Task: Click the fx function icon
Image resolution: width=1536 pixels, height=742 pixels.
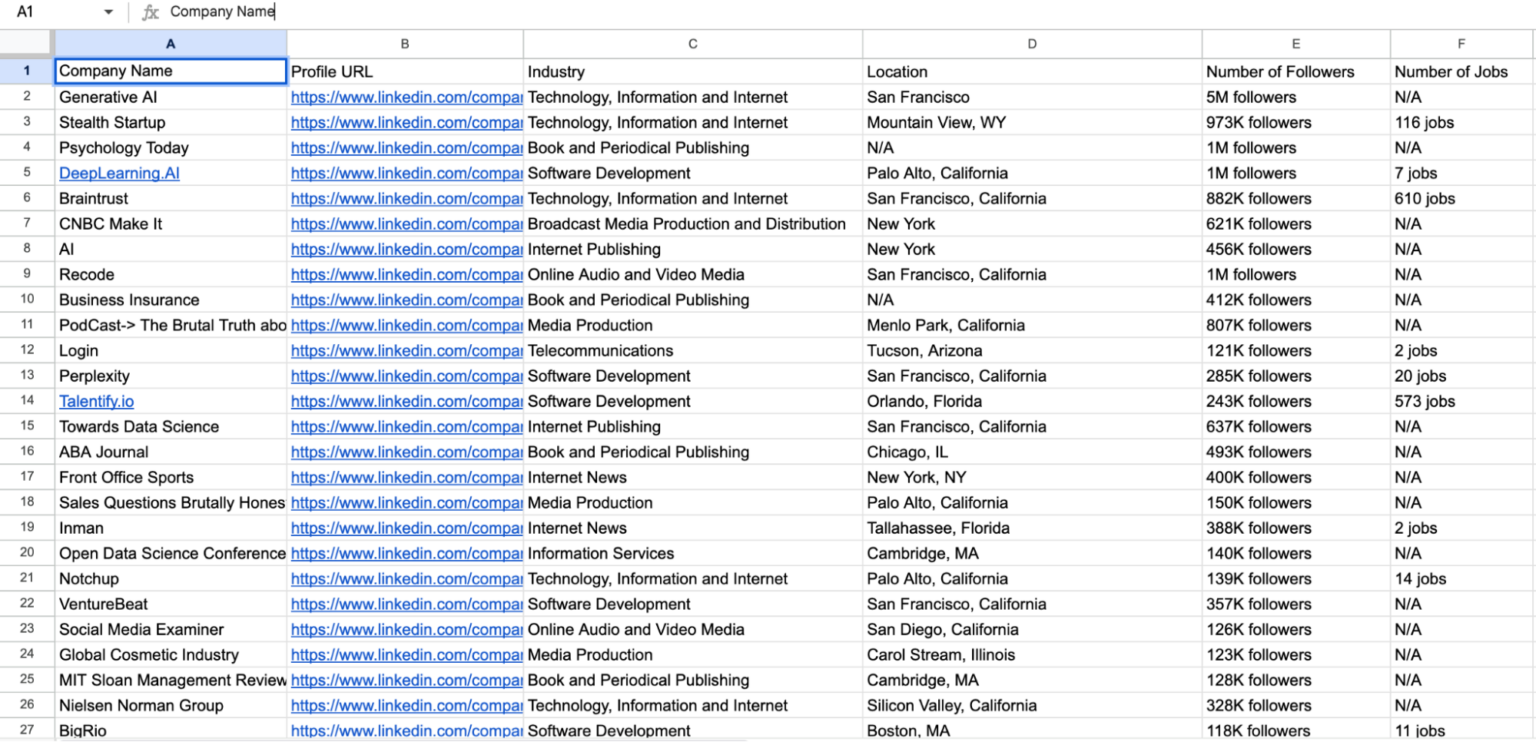Action: (150, 12)
